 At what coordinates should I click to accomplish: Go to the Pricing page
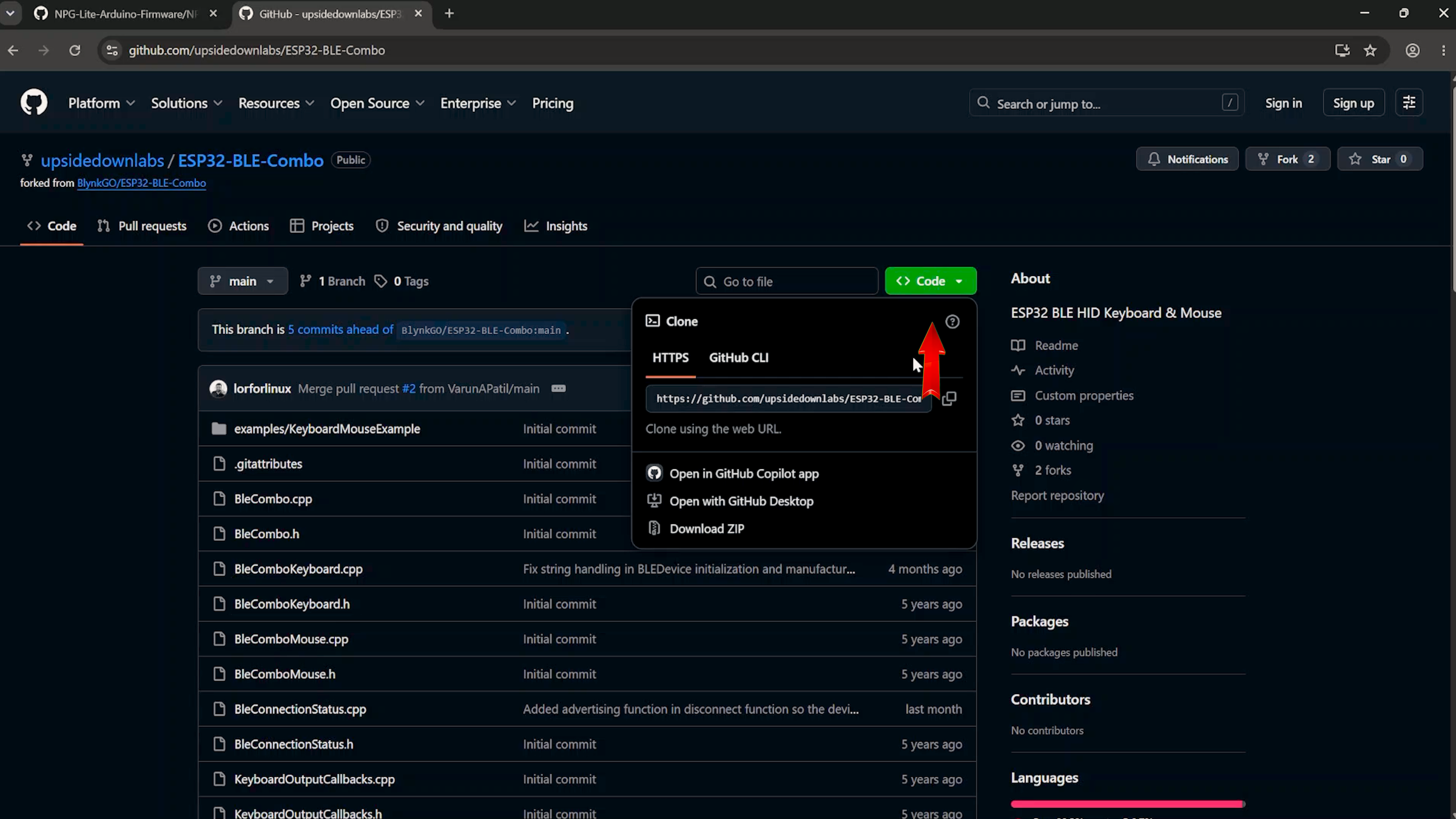click(553, 103)
